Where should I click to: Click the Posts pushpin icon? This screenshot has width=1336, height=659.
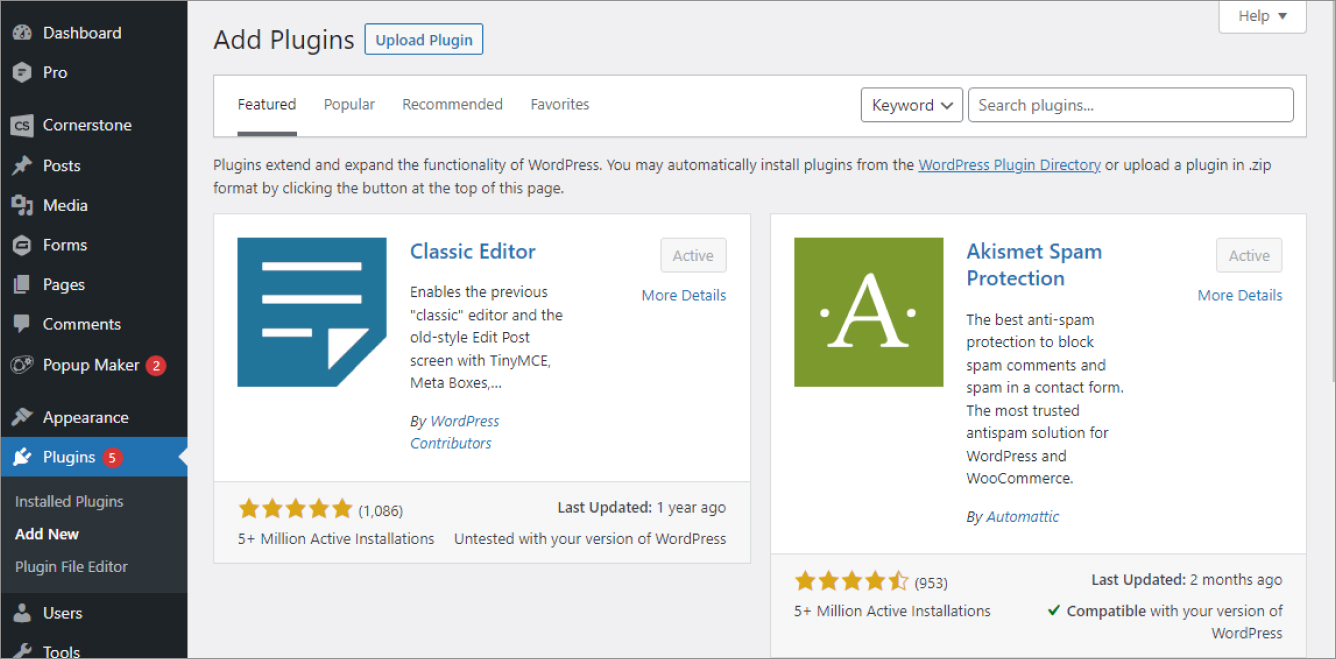22,166
